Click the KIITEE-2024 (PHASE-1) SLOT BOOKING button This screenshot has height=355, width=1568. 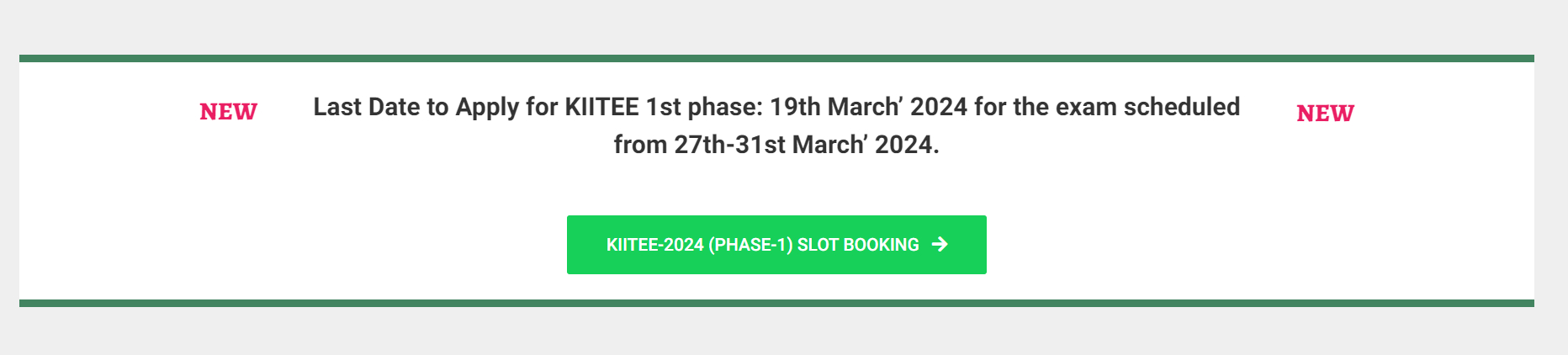pyautogui.click(x=776, y=245)
